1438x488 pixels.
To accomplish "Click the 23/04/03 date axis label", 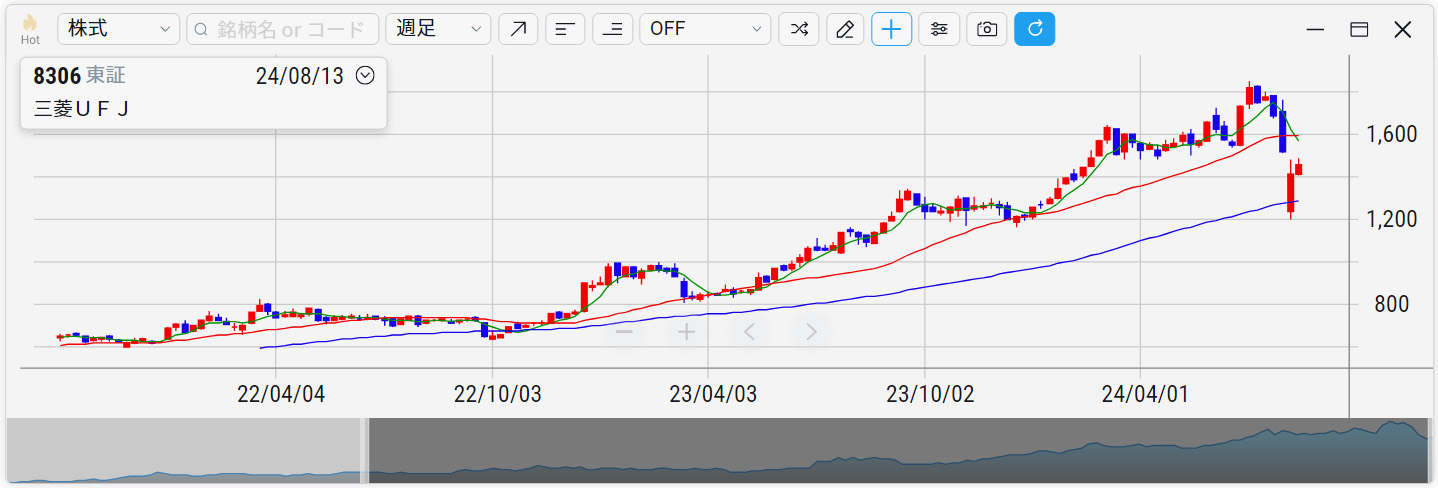I will [713, 394].
